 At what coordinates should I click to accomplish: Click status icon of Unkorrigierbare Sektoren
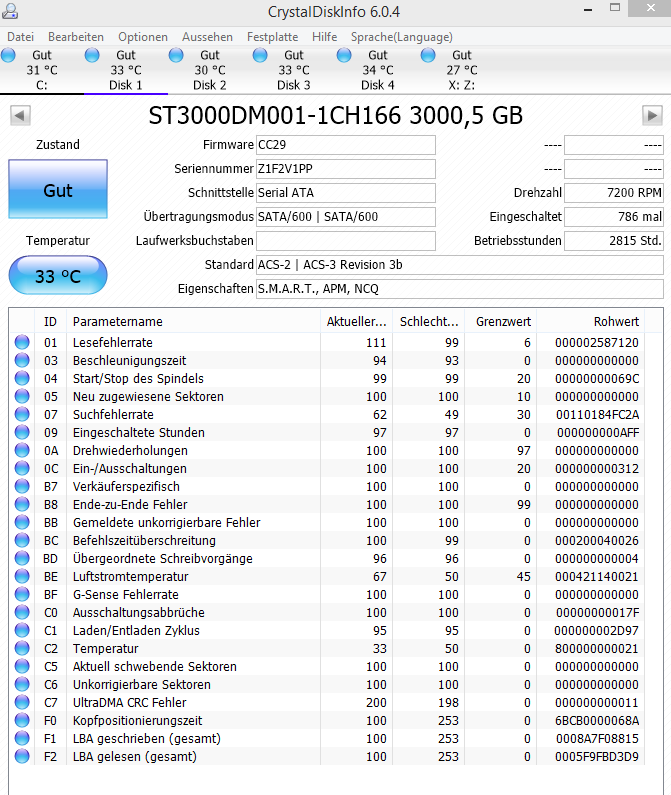click(x=22, y=684)
